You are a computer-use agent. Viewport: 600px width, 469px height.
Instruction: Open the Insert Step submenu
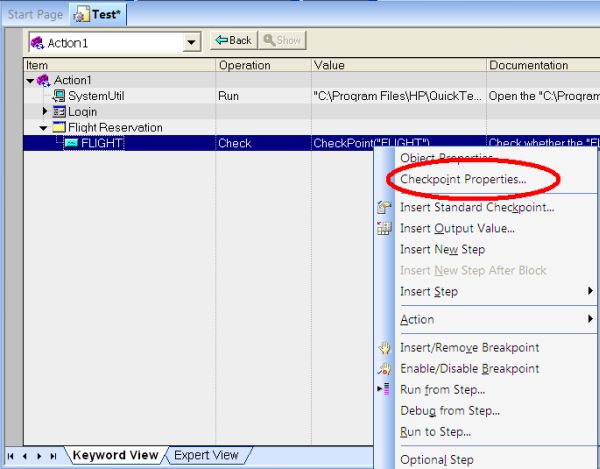496,291
